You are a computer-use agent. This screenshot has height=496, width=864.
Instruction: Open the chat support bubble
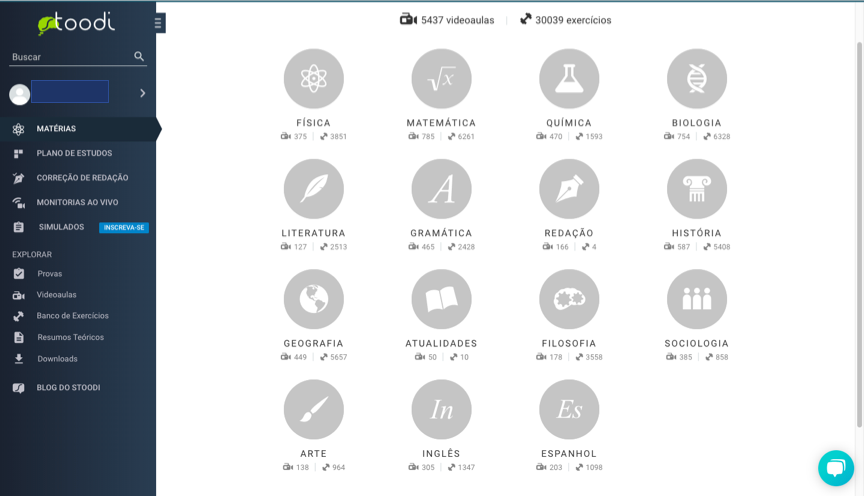click(835, 467)
